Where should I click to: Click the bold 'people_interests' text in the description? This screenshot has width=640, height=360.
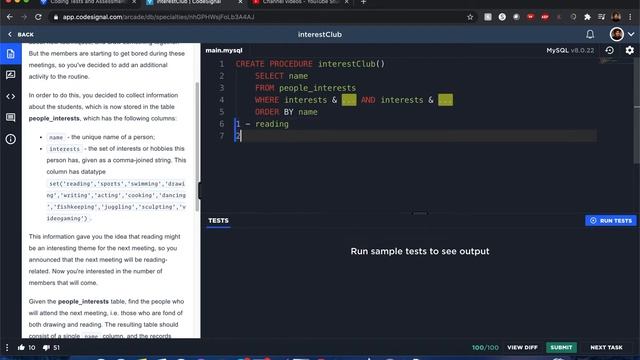pos(54,118)
